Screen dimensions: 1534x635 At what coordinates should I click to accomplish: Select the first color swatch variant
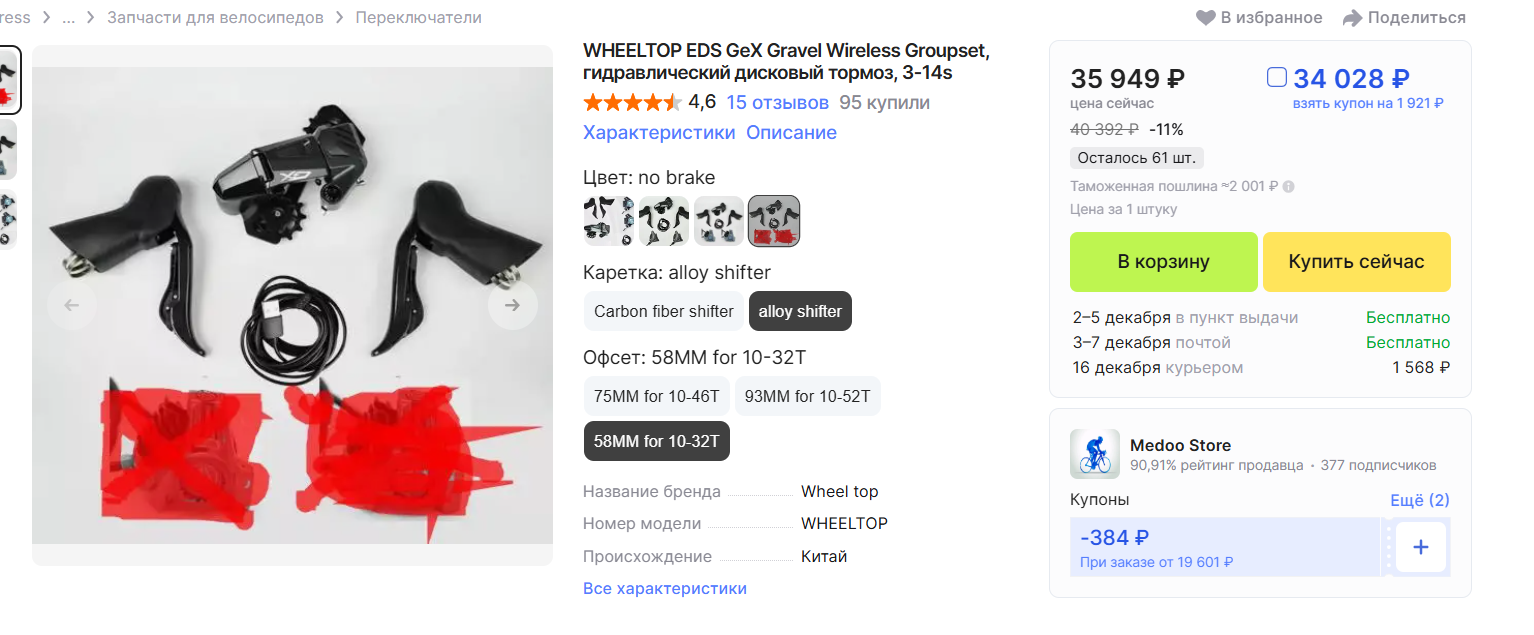coord(608,220)
